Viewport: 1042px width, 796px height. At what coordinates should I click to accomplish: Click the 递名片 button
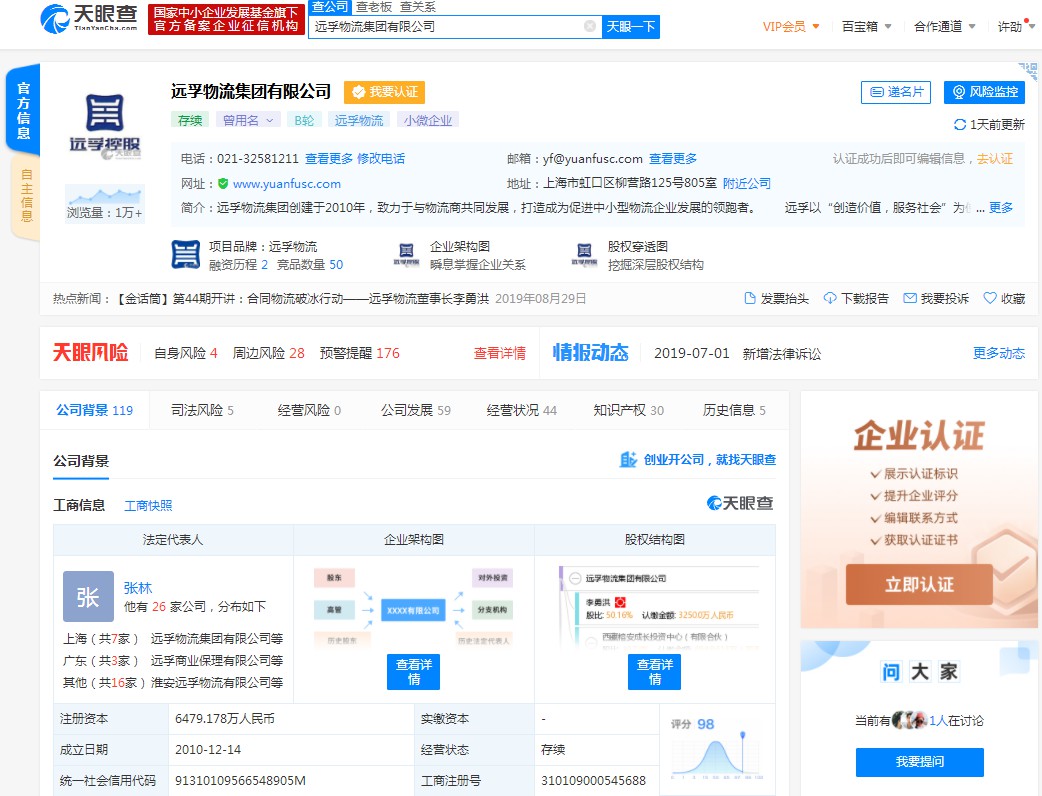(x=896, y=92)
